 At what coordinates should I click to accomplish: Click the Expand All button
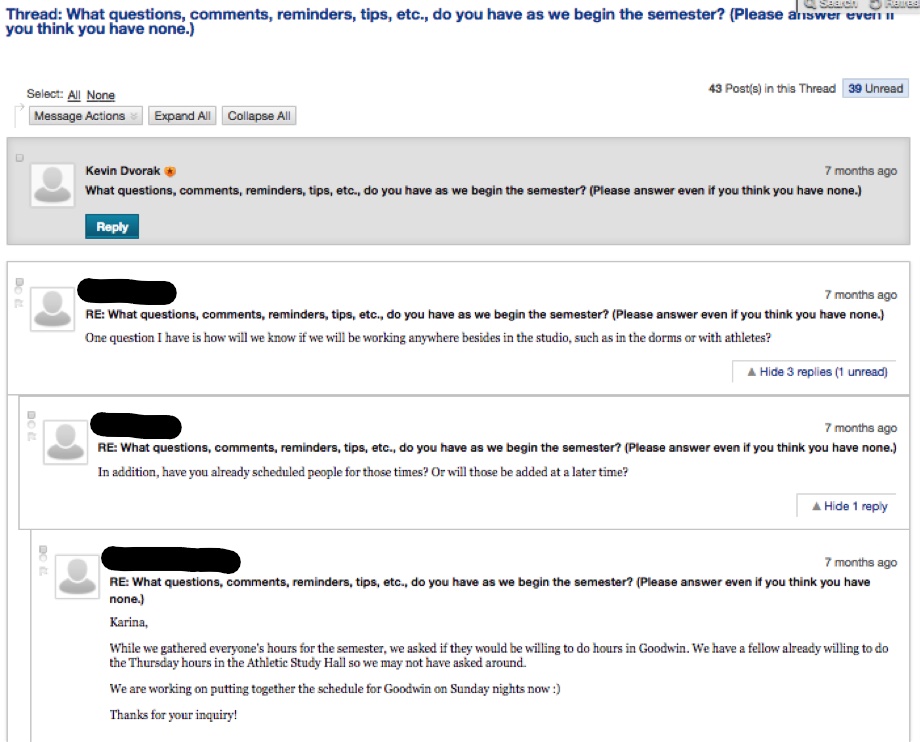[x=181, y=115]
